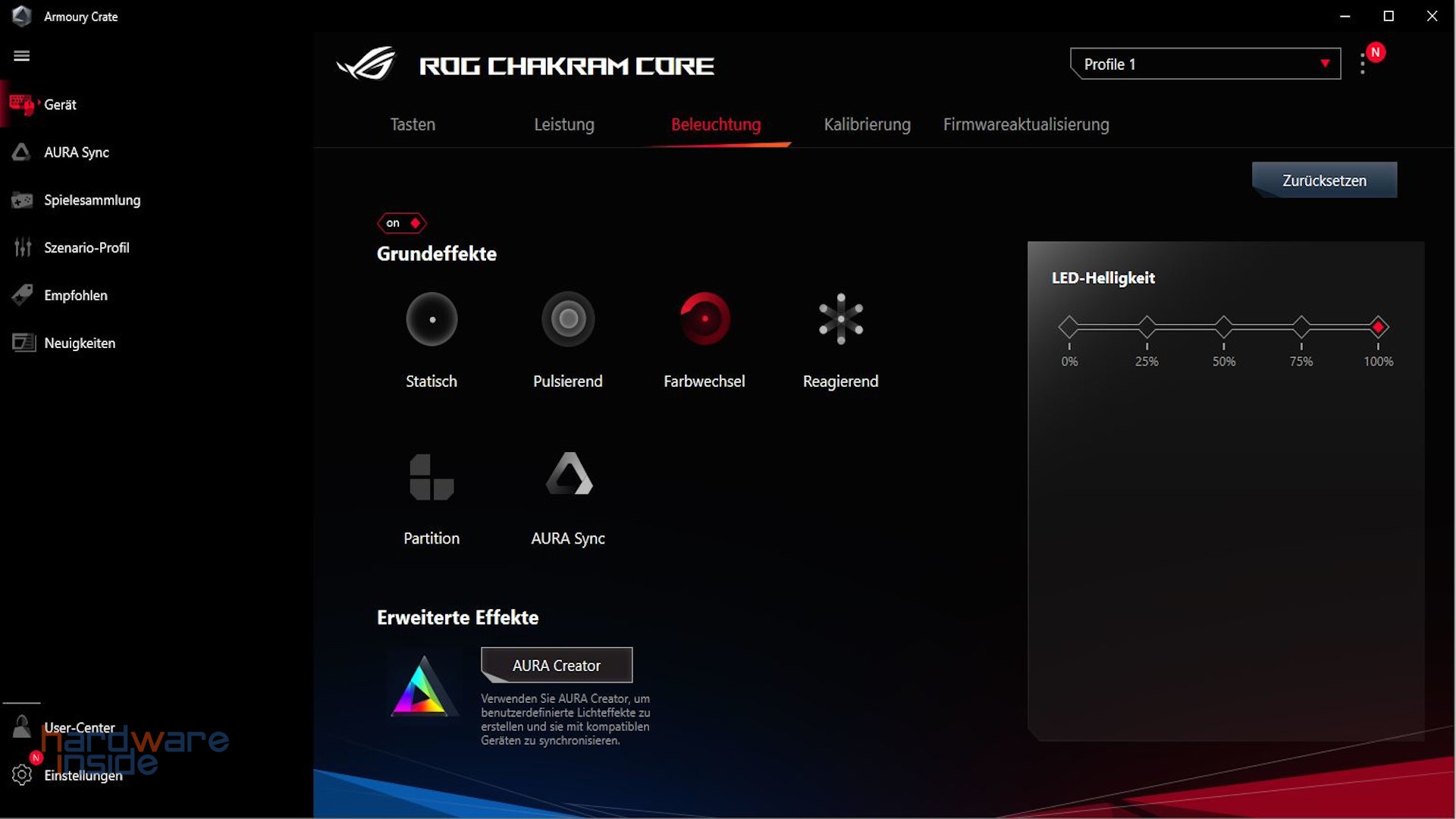The image size is (1456, 819).
Task: Expand the hamburger navigation menu
Action: [x=22, y=55]
